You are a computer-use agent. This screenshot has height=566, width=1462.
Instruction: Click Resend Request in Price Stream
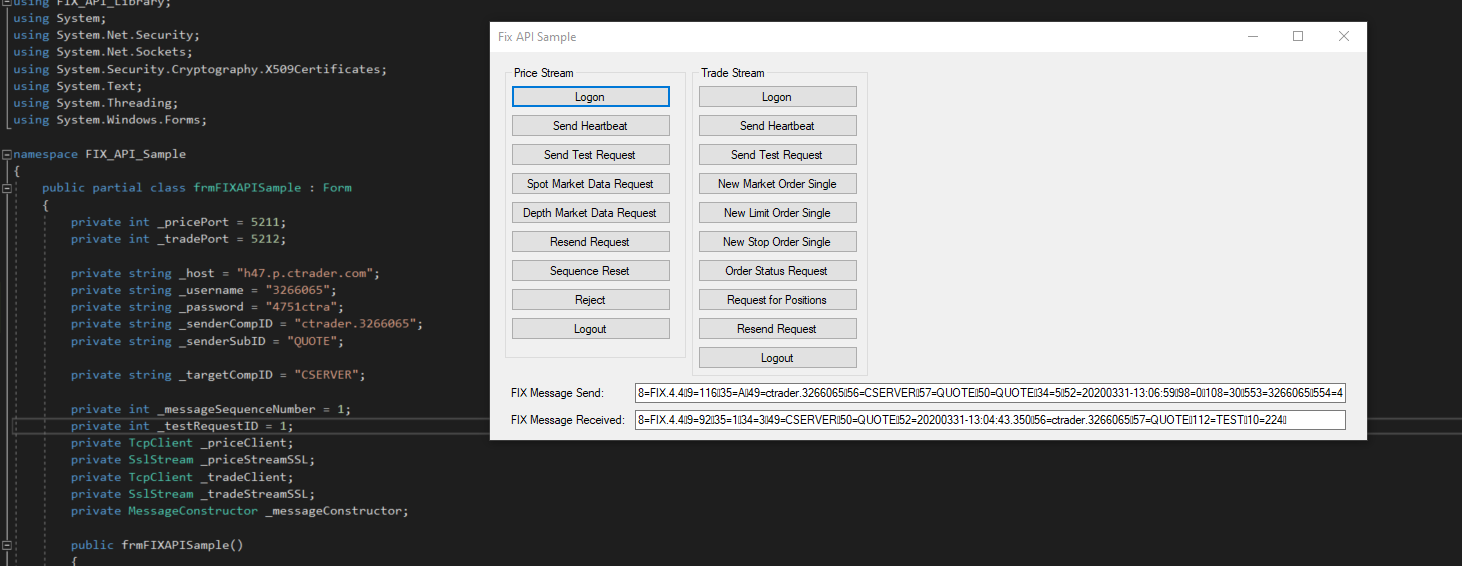coord(590,242)
